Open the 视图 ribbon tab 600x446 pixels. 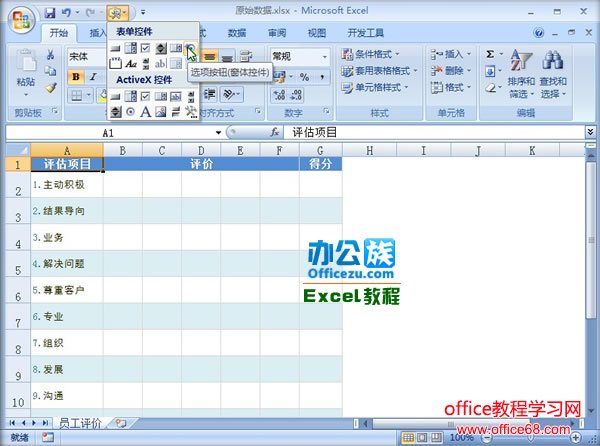click(x=317, y=33)
